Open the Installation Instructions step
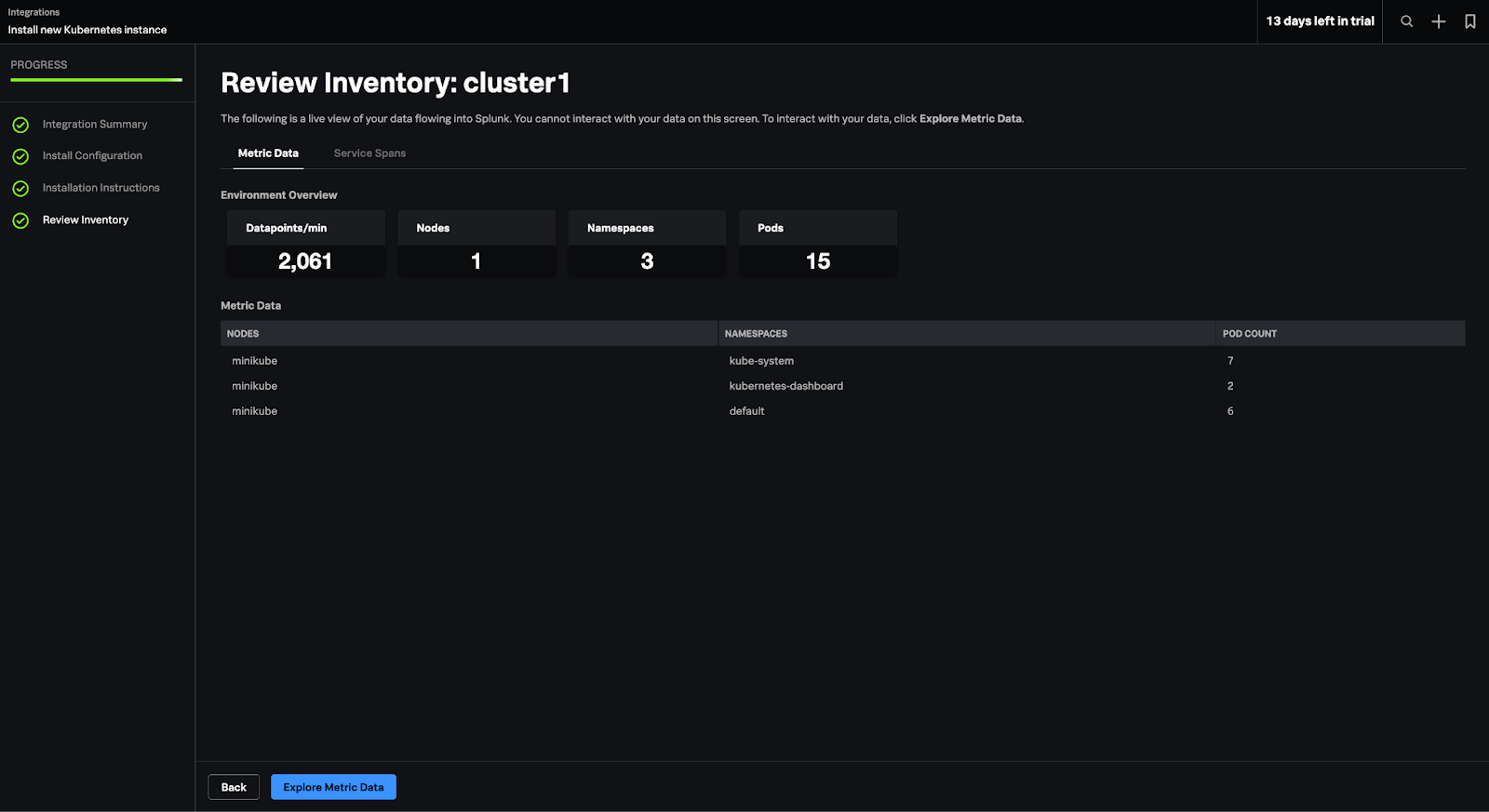Viewport: 1489px width, 812px height. (101, 188)
